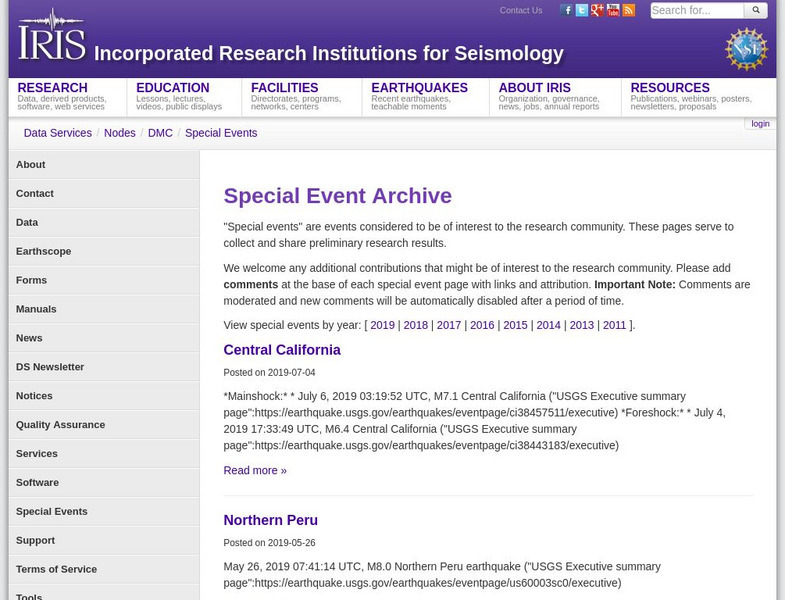Focus the 'Search for...' field
The height and width of the screenshot is (600, 785).
(697, 10)
